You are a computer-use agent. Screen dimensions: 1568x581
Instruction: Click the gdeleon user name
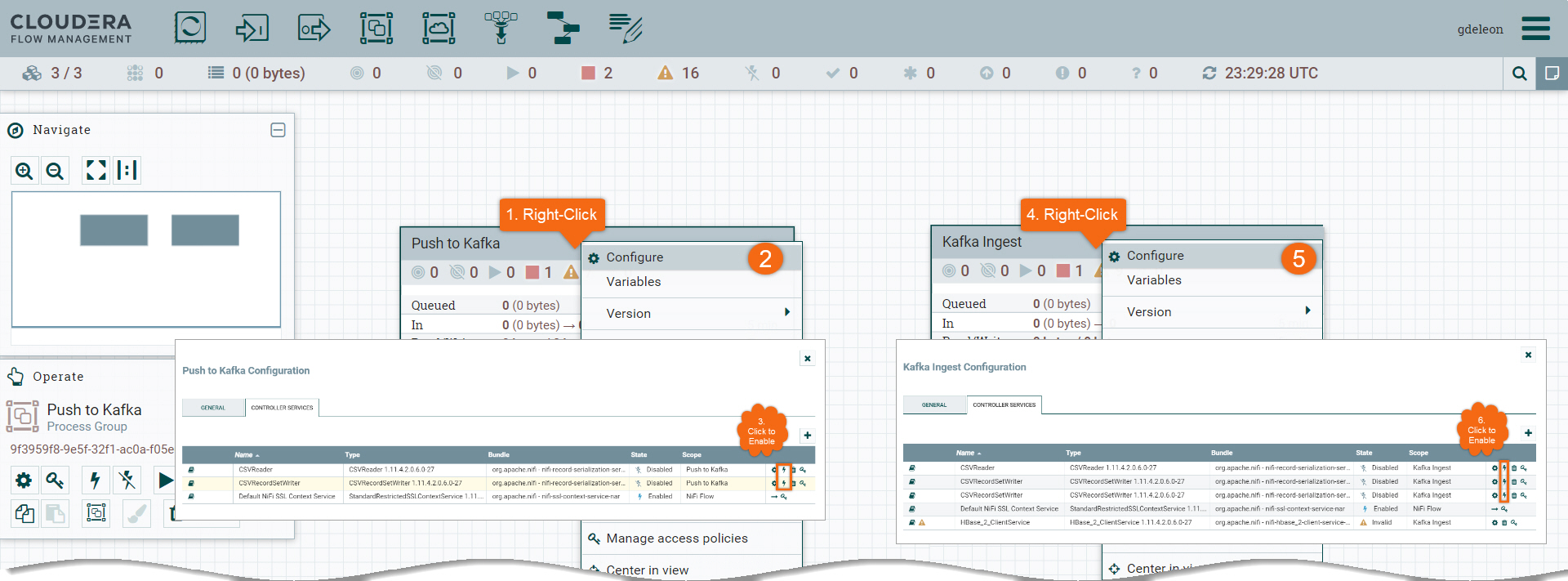[1480, 29]
